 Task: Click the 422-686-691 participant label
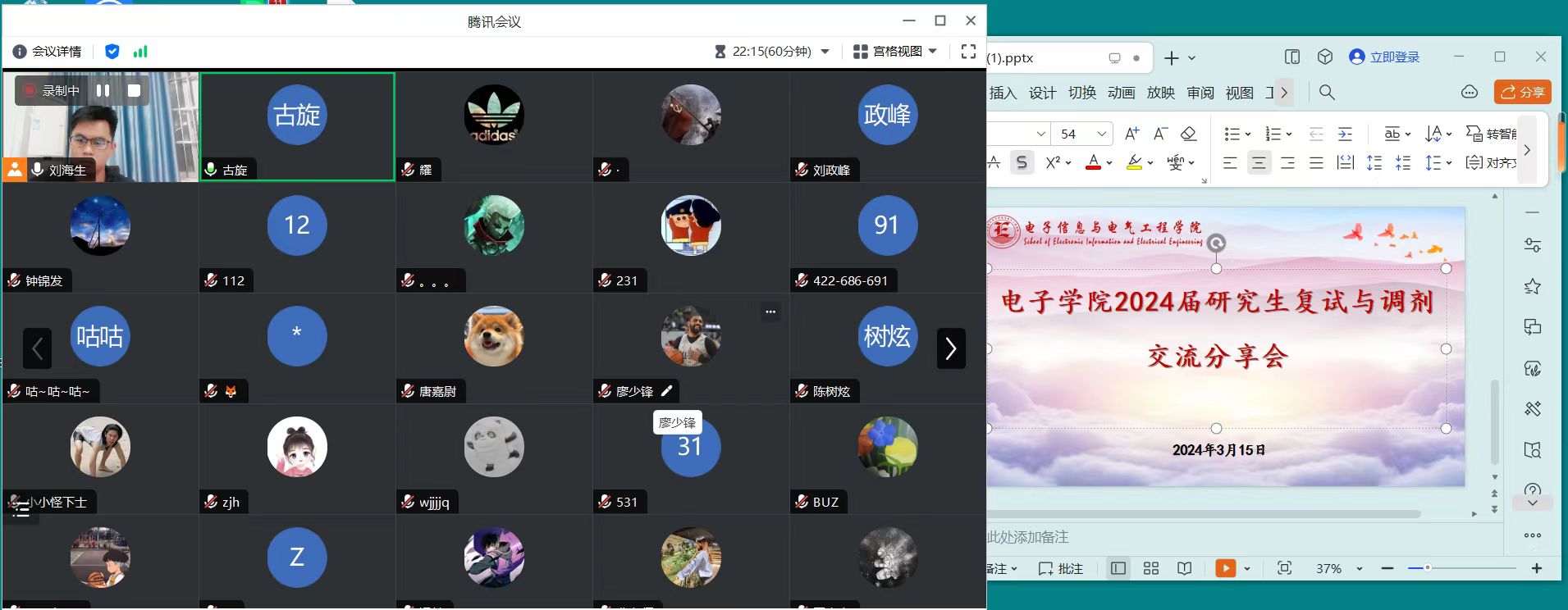pyautogui.click(x=850, y=280)
